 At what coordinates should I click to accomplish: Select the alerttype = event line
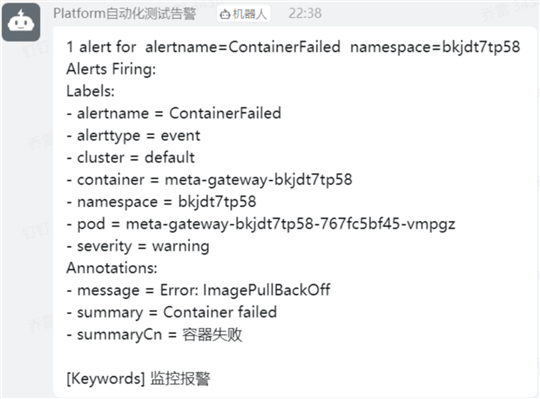(133, 136)
